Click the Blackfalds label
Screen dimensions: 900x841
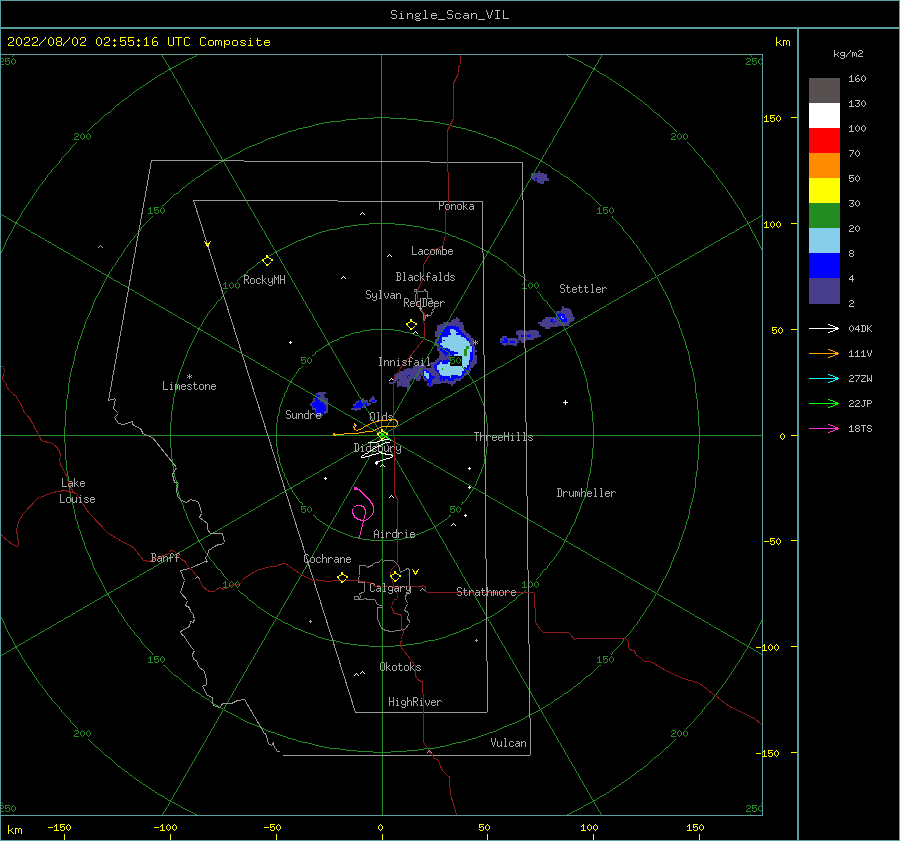(425, 277)
